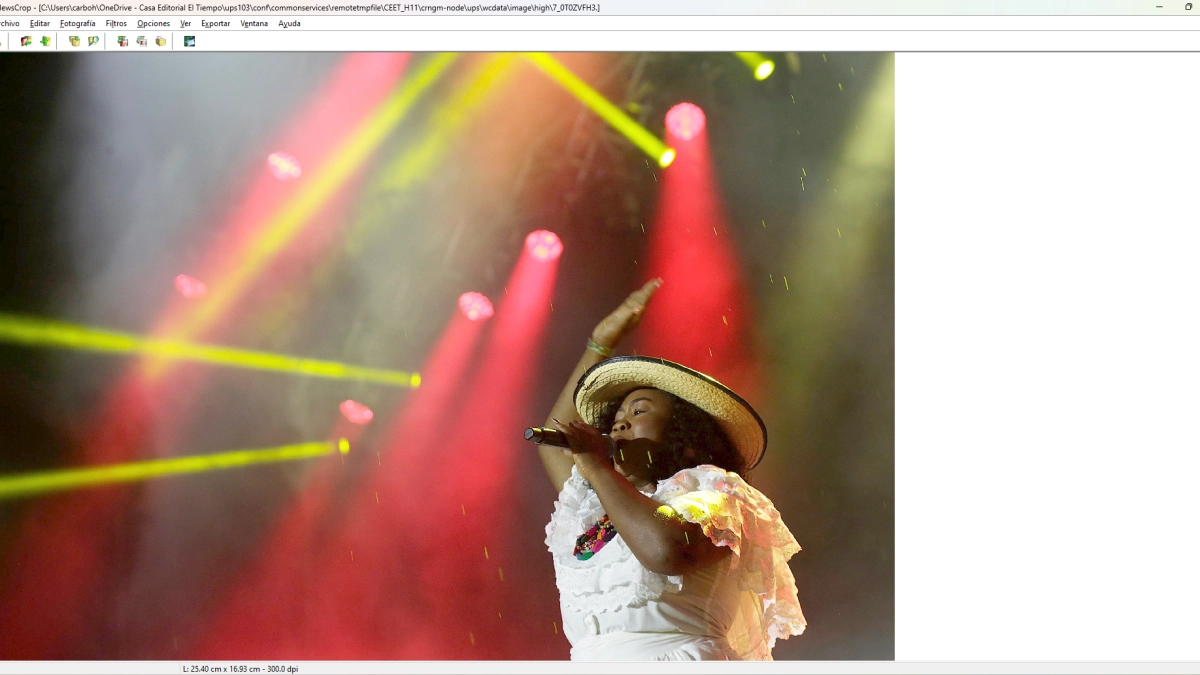This screenshot has height=675, width=1200.
Task: Expand the Filtros menu
Action: (116, 23)
